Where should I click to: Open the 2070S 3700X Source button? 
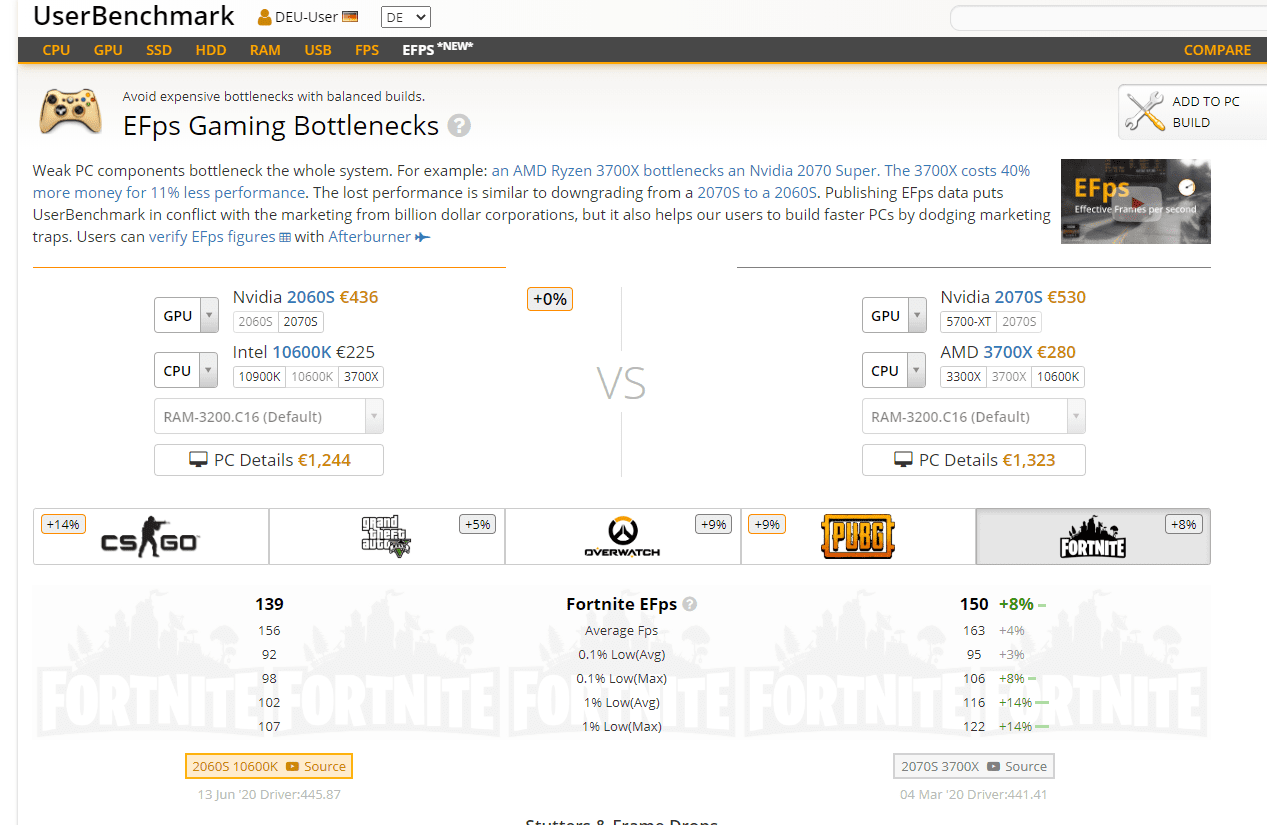tap(974, 767)
